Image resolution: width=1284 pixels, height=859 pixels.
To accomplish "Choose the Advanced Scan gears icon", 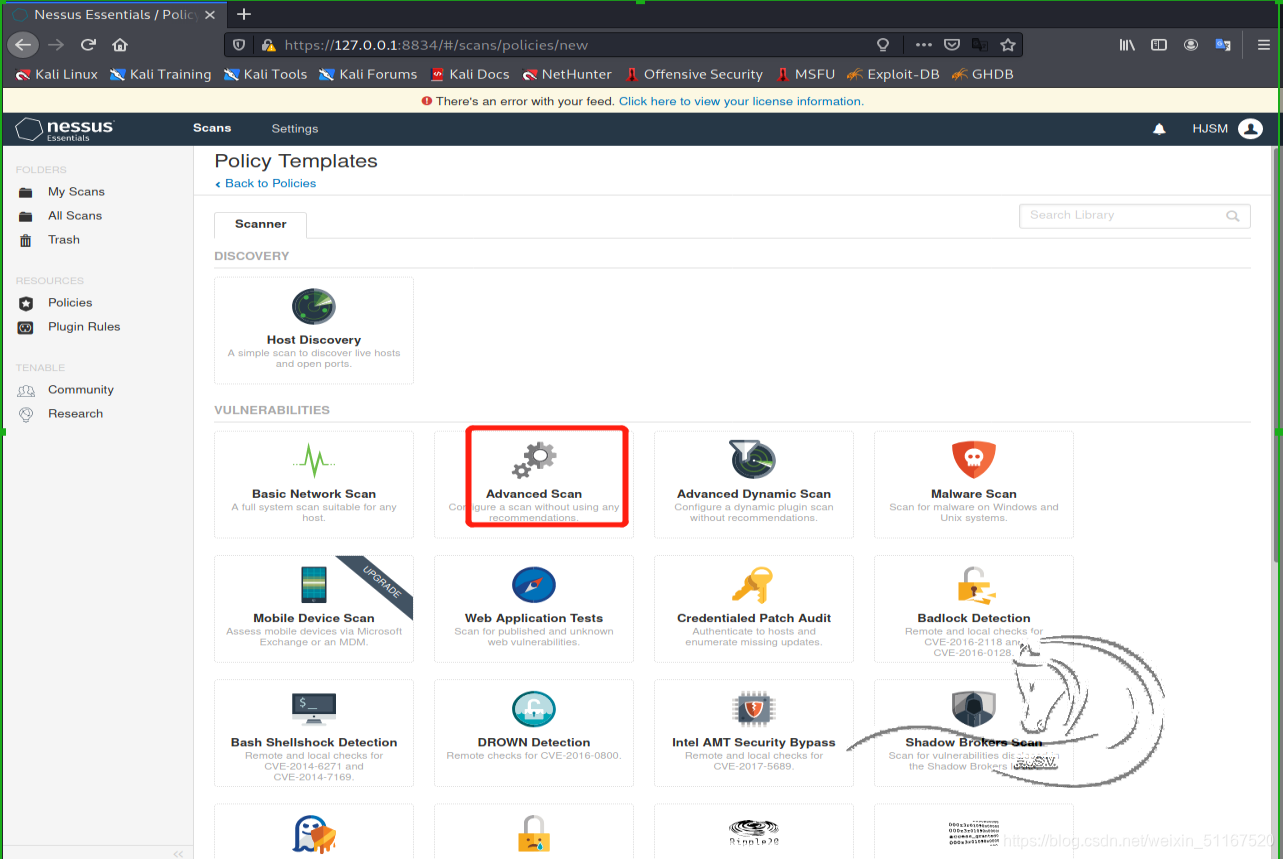I will coord(534,459).
